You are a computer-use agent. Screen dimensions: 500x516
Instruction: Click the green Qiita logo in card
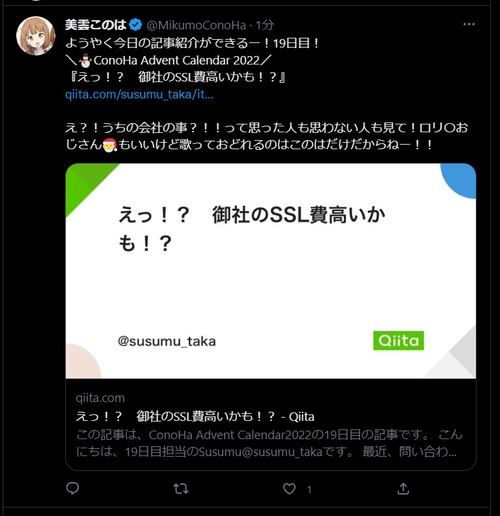coord(398,340)
